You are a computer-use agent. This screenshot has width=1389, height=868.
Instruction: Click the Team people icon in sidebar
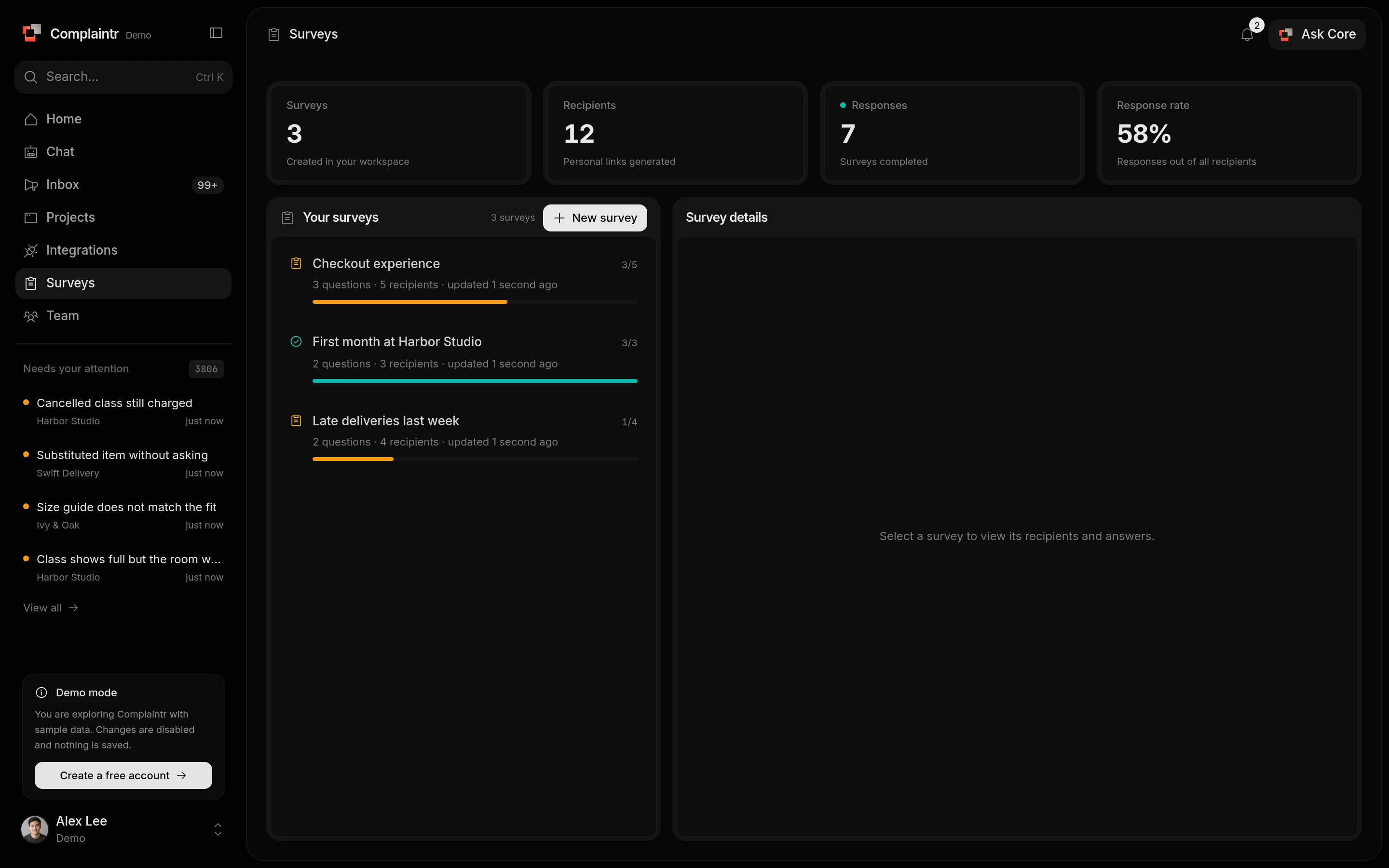click(x=31, y=316)
